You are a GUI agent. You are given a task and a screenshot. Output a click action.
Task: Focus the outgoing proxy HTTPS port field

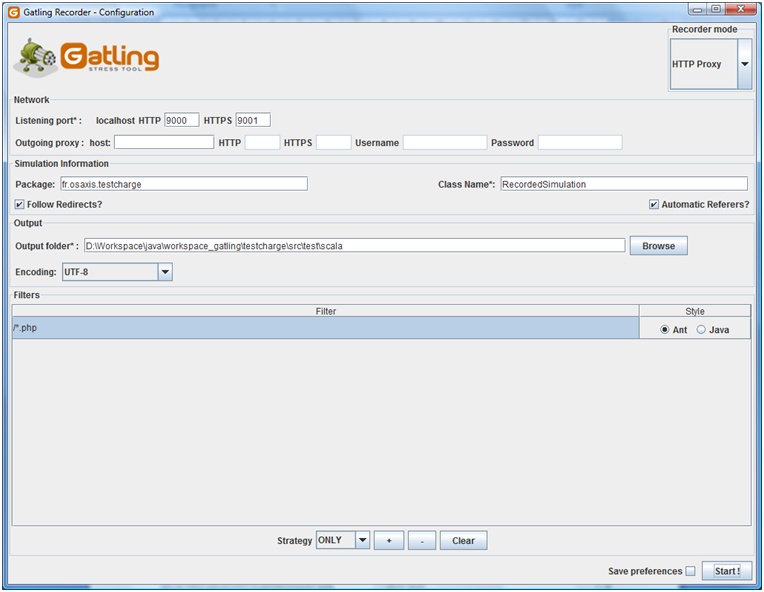[333, 142]
